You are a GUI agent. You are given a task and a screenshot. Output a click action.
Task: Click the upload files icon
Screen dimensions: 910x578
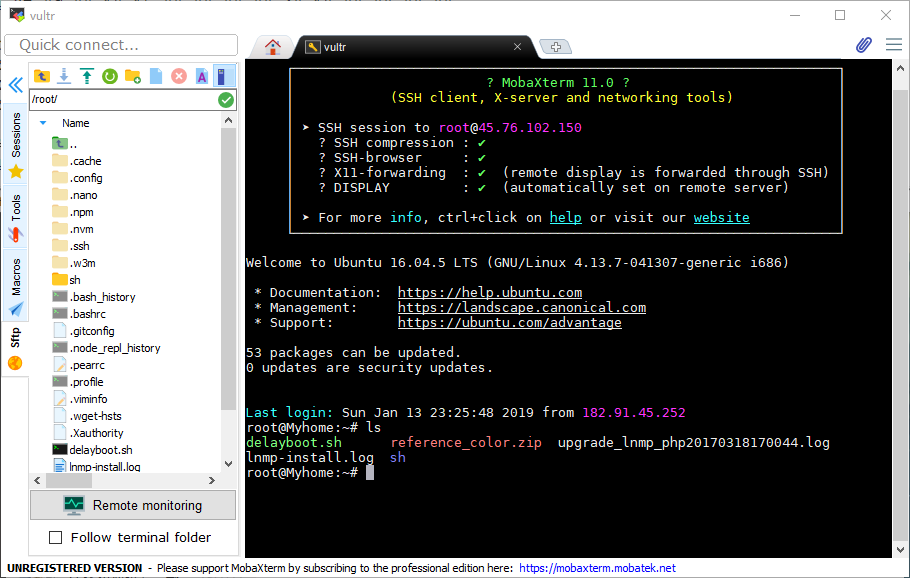(x=87, y=76)
